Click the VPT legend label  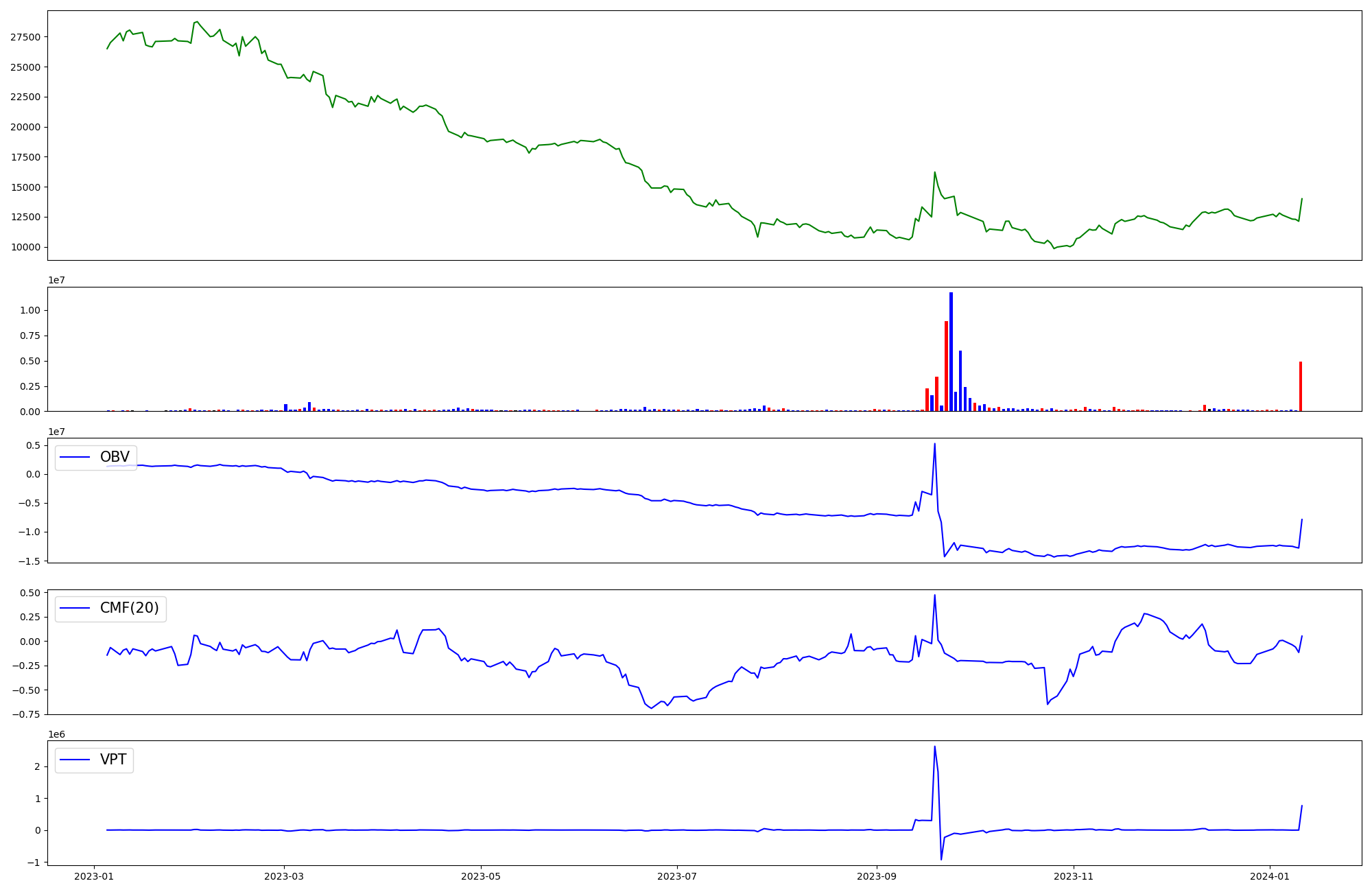pos(113,760)
